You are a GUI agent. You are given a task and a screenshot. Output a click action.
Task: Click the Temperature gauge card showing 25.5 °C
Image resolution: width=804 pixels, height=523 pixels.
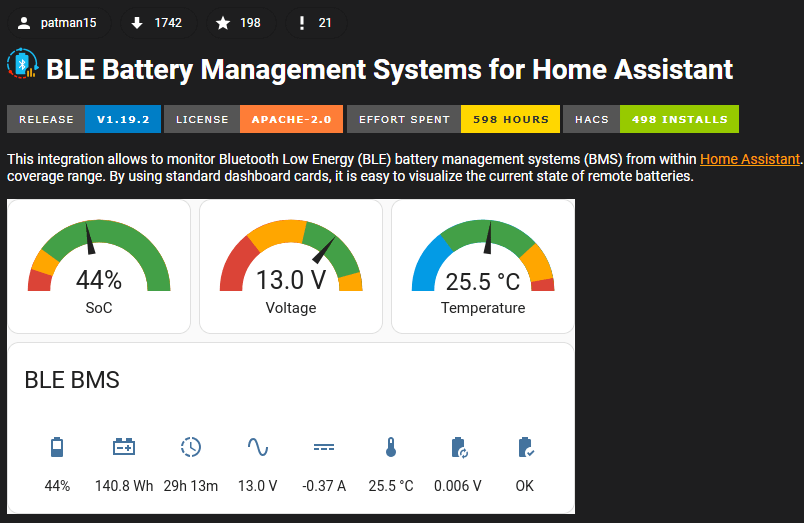[483, 266]
